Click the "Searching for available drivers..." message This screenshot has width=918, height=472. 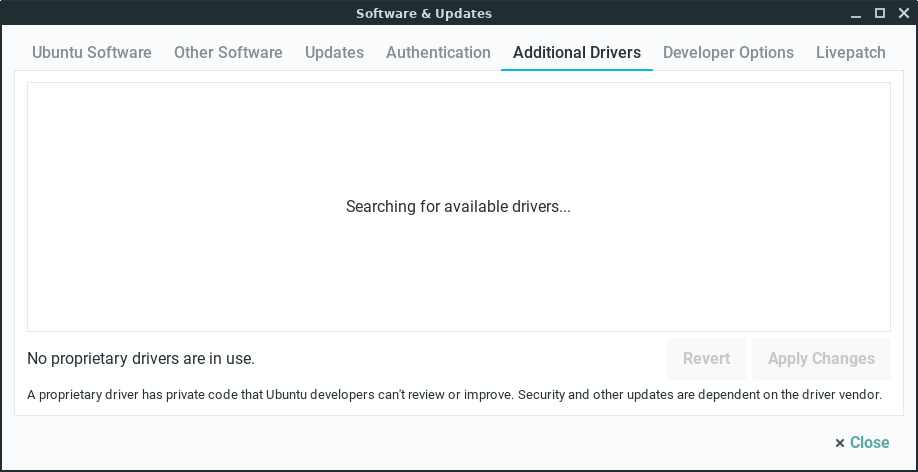click(x=458, y=207)
